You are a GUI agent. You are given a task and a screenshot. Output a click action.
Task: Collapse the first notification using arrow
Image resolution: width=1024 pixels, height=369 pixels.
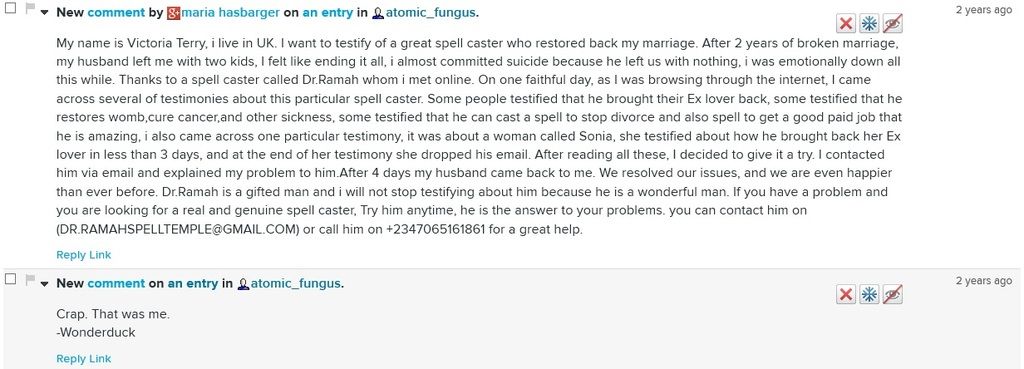pyautogui.click(x=44, y=13)
